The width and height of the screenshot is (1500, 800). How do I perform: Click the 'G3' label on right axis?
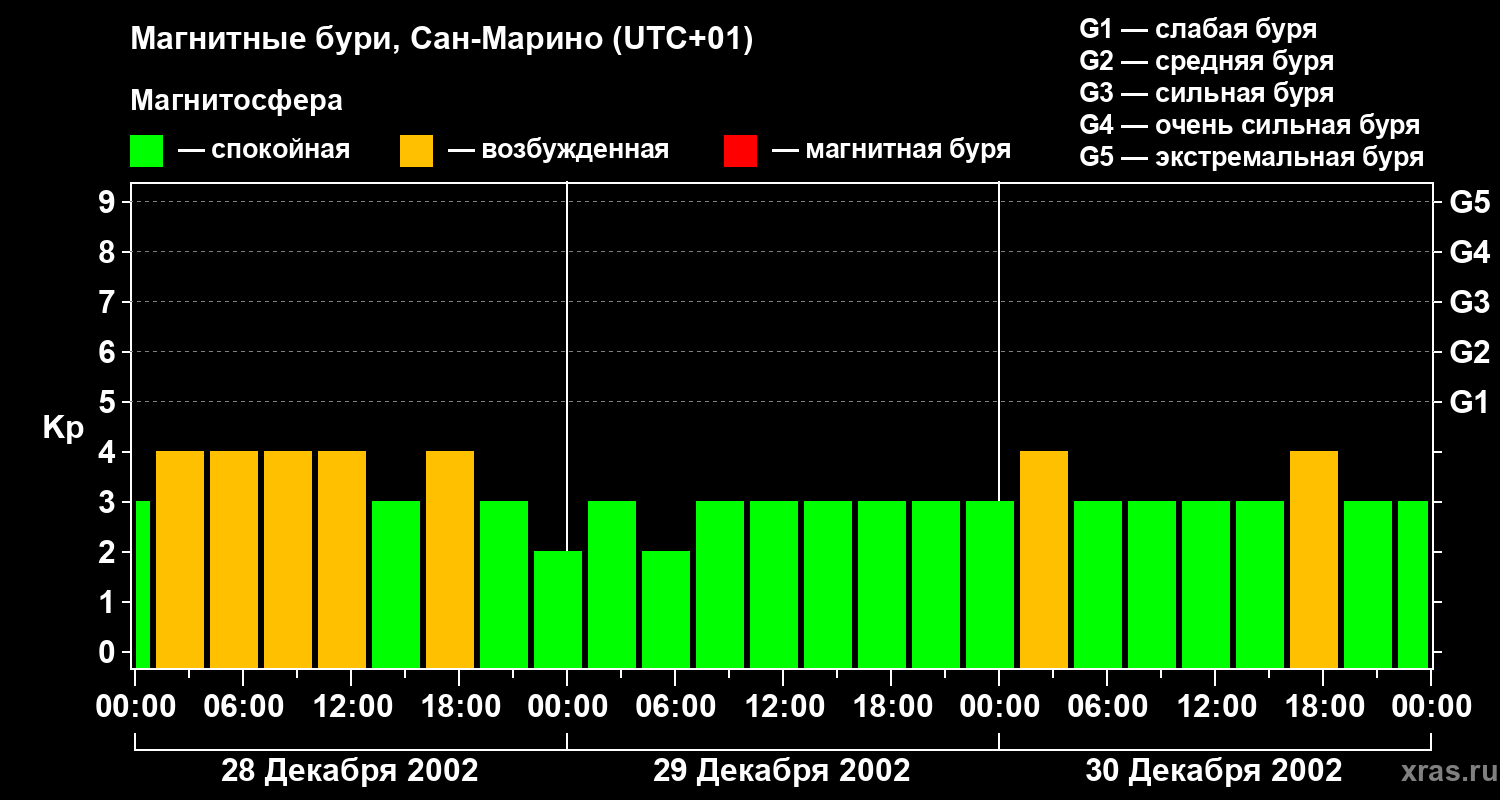pos(1469,302)
